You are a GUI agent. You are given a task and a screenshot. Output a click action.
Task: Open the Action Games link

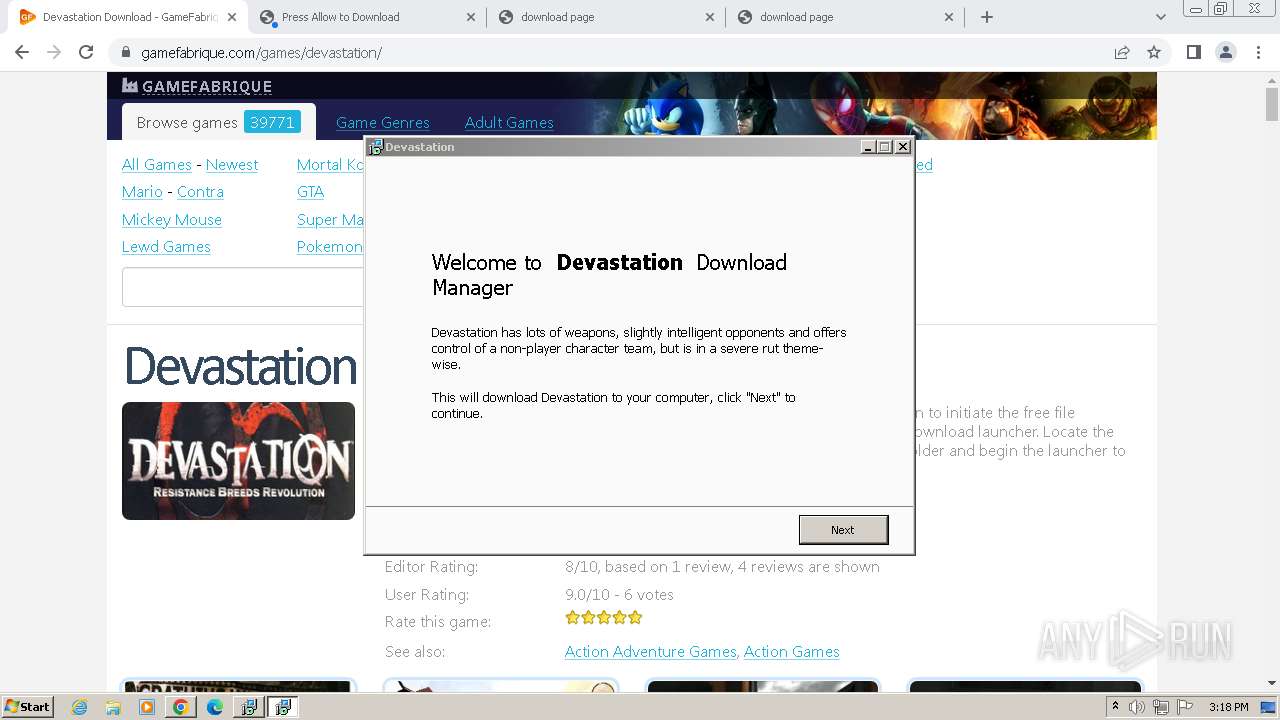click(791, 652)
